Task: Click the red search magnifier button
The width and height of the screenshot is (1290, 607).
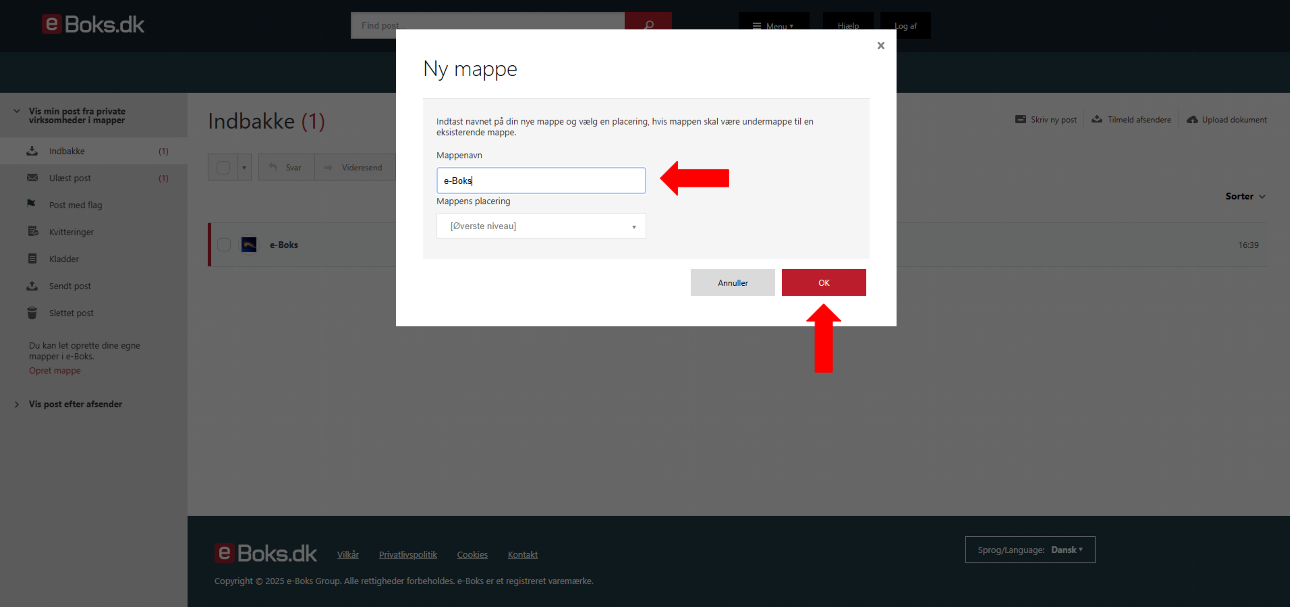Action: [648, 25]
